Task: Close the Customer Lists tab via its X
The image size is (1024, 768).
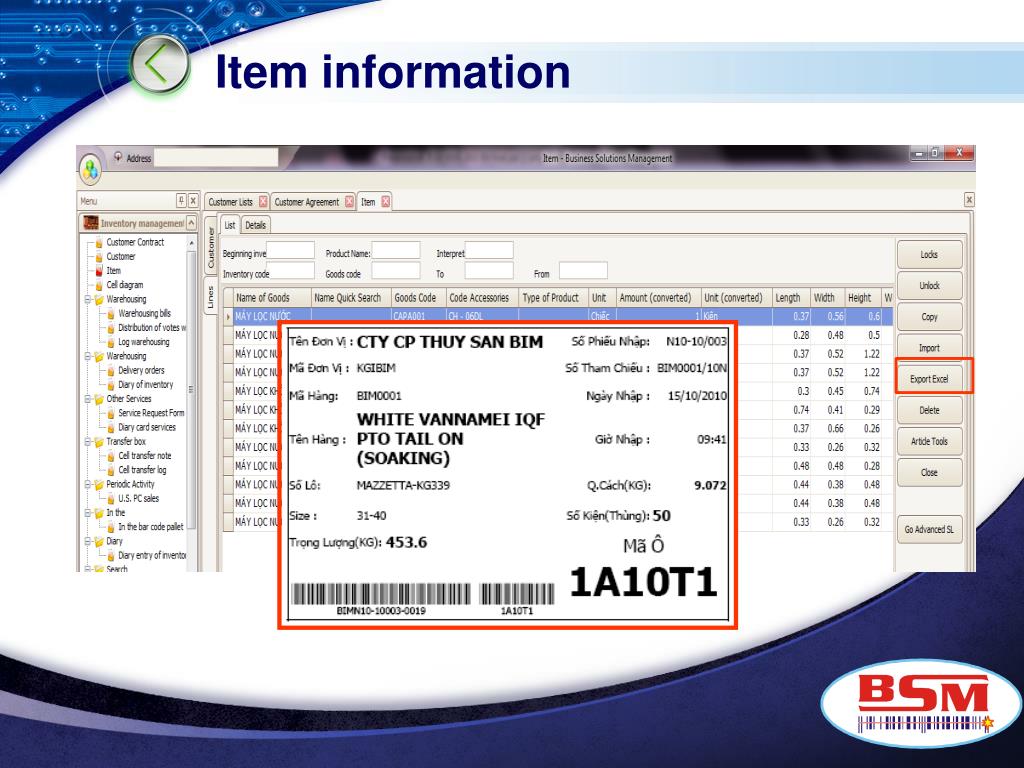Action: click(x=263, y=202)
